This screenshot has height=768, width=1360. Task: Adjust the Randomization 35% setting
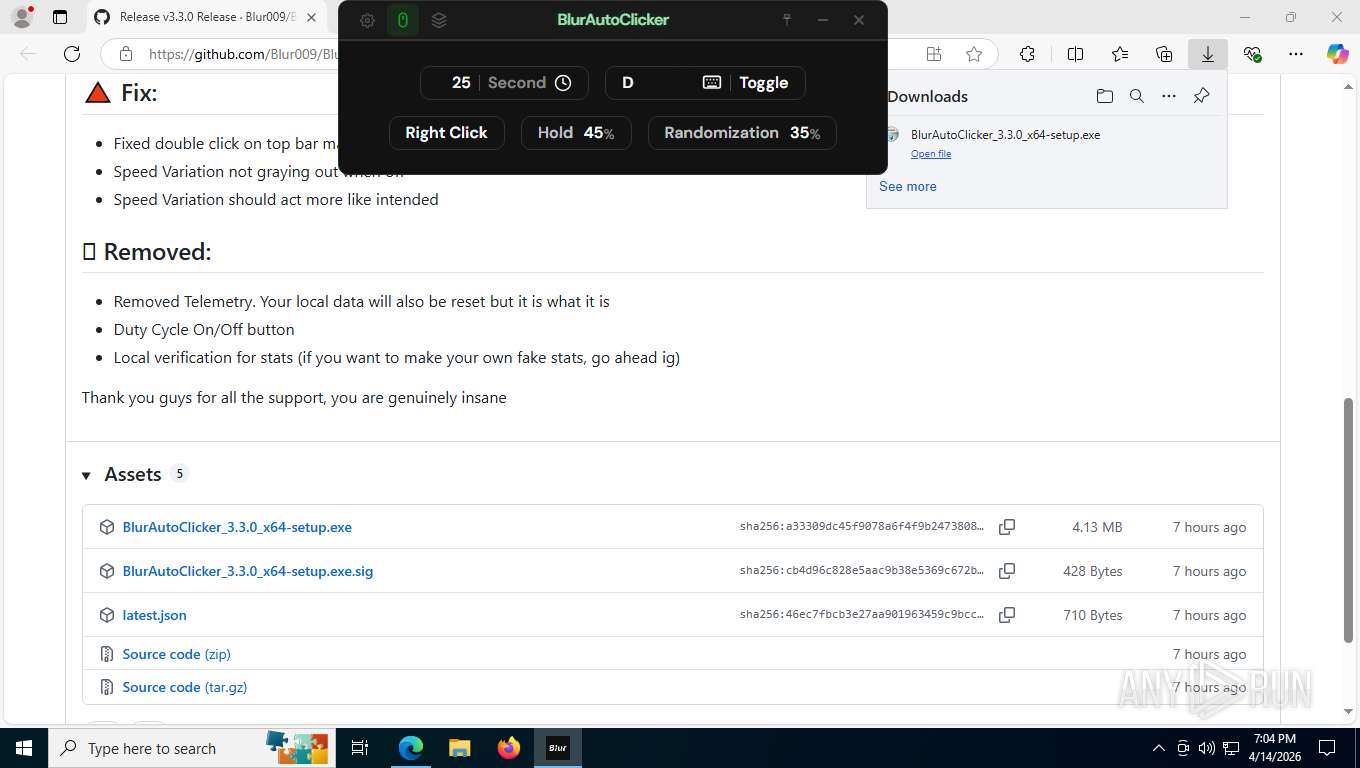(x=742, y=133)
